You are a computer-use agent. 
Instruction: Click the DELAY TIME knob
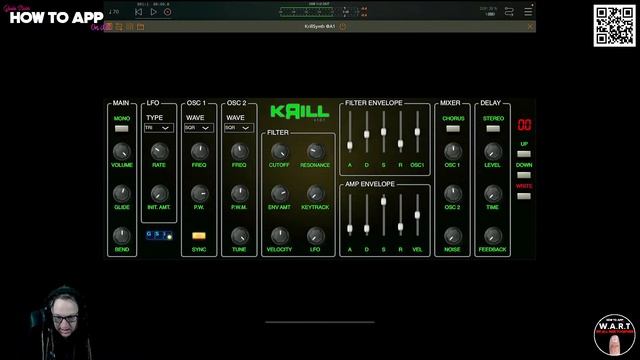click(x=493, y=193)
